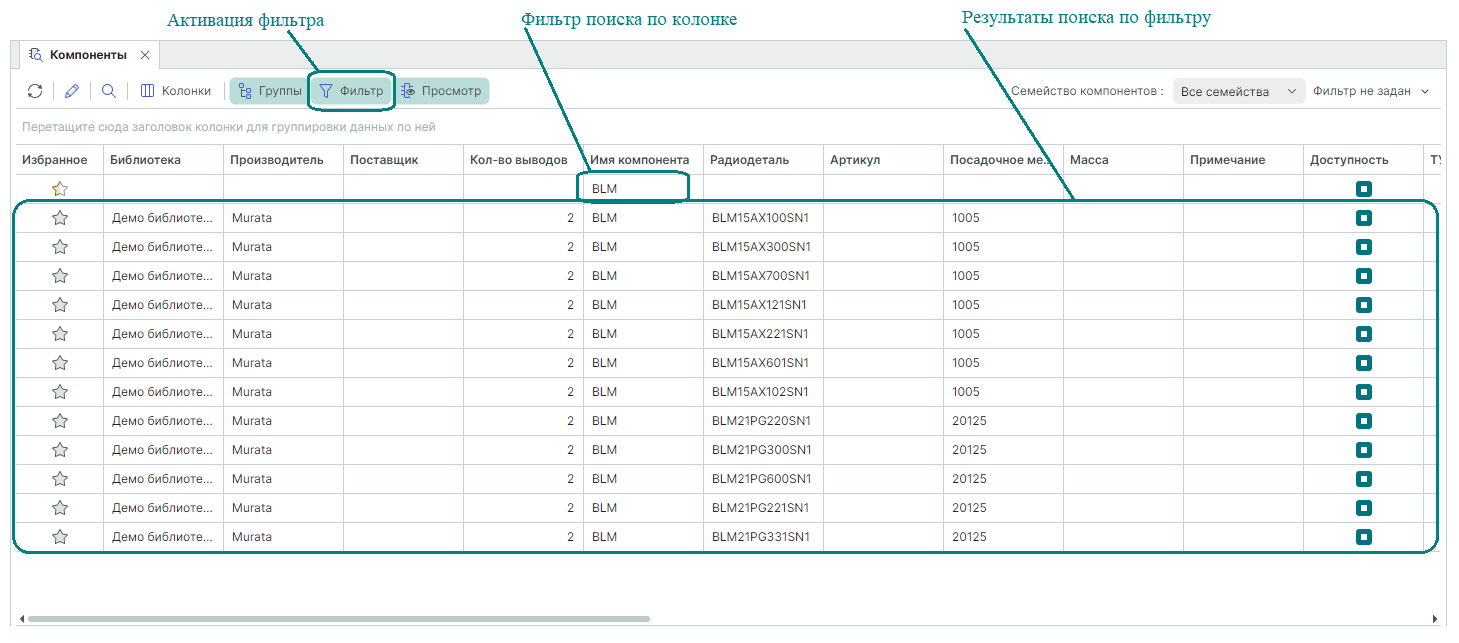Click the pencil edit icon
The image size is (1459, 643).
pyautogui.click(x=72, y=91)
